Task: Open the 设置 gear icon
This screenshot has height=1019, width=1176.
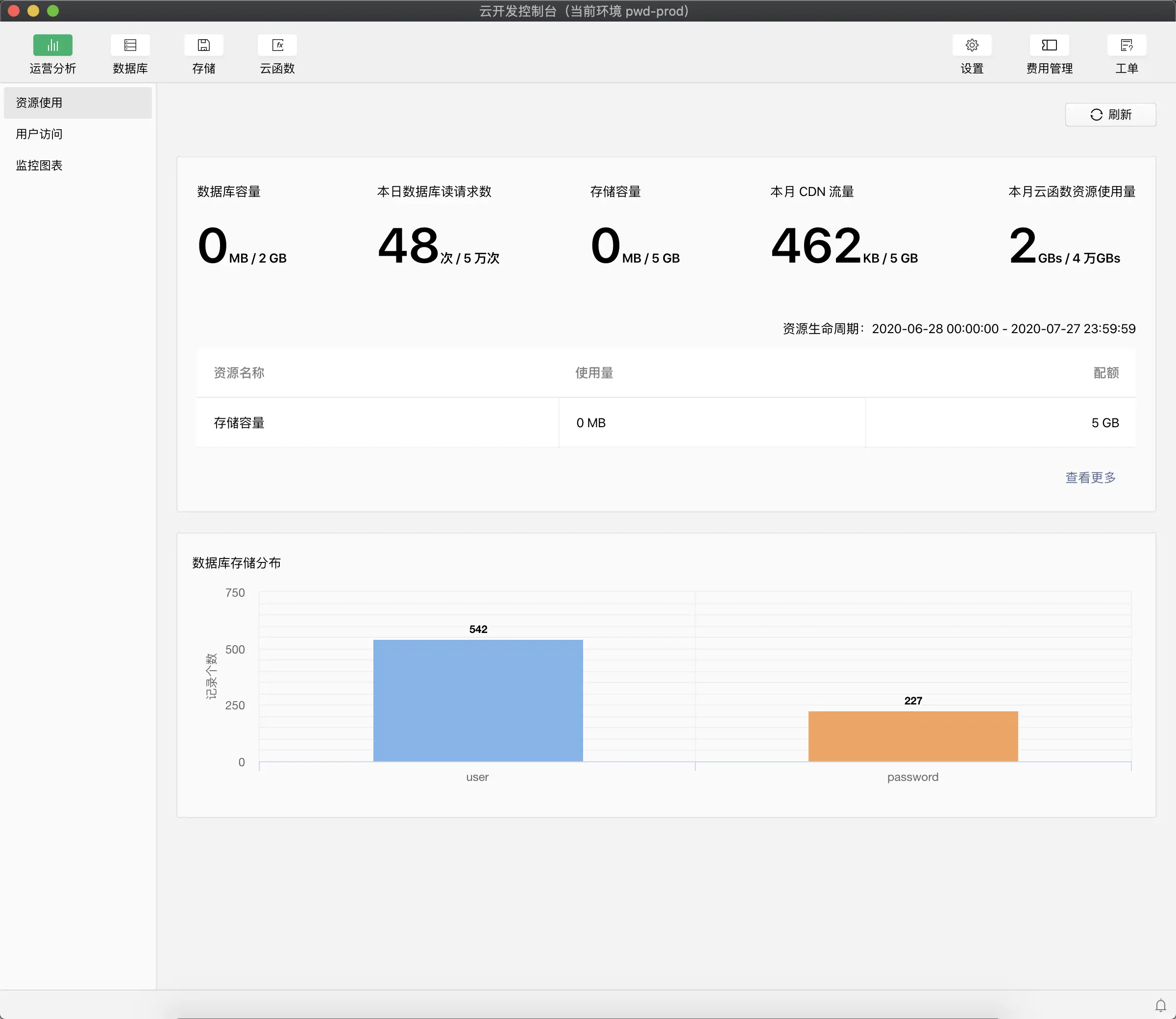Action: point(972,46)
